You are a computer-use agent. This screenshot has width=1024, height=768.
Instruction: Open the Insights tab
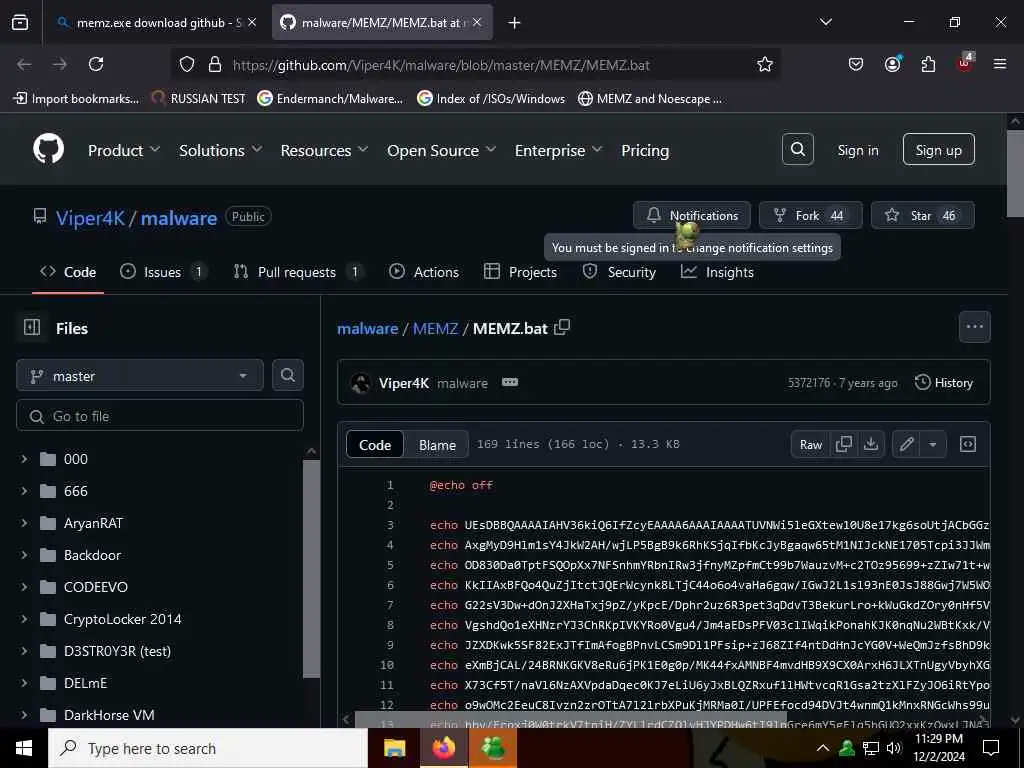717,272
